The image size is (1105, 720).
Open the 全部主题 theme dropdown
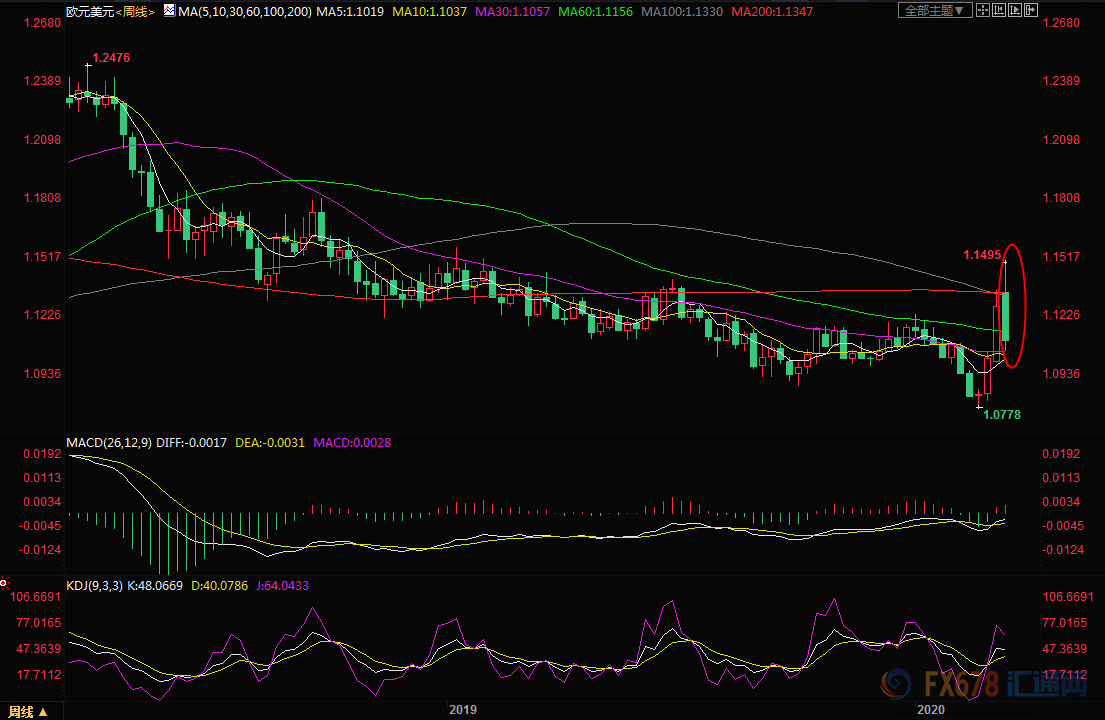pyautogui.click(x=935, y=10)
